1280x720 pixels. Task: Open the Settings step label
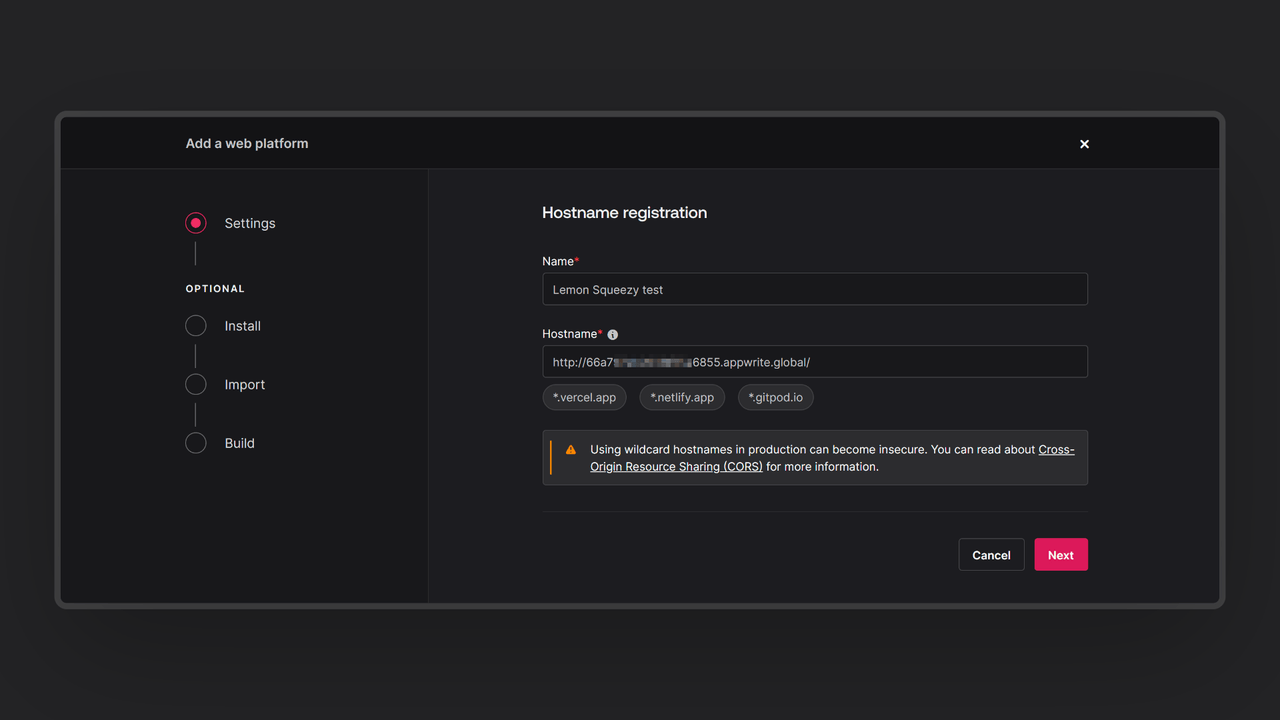point(250,223)
